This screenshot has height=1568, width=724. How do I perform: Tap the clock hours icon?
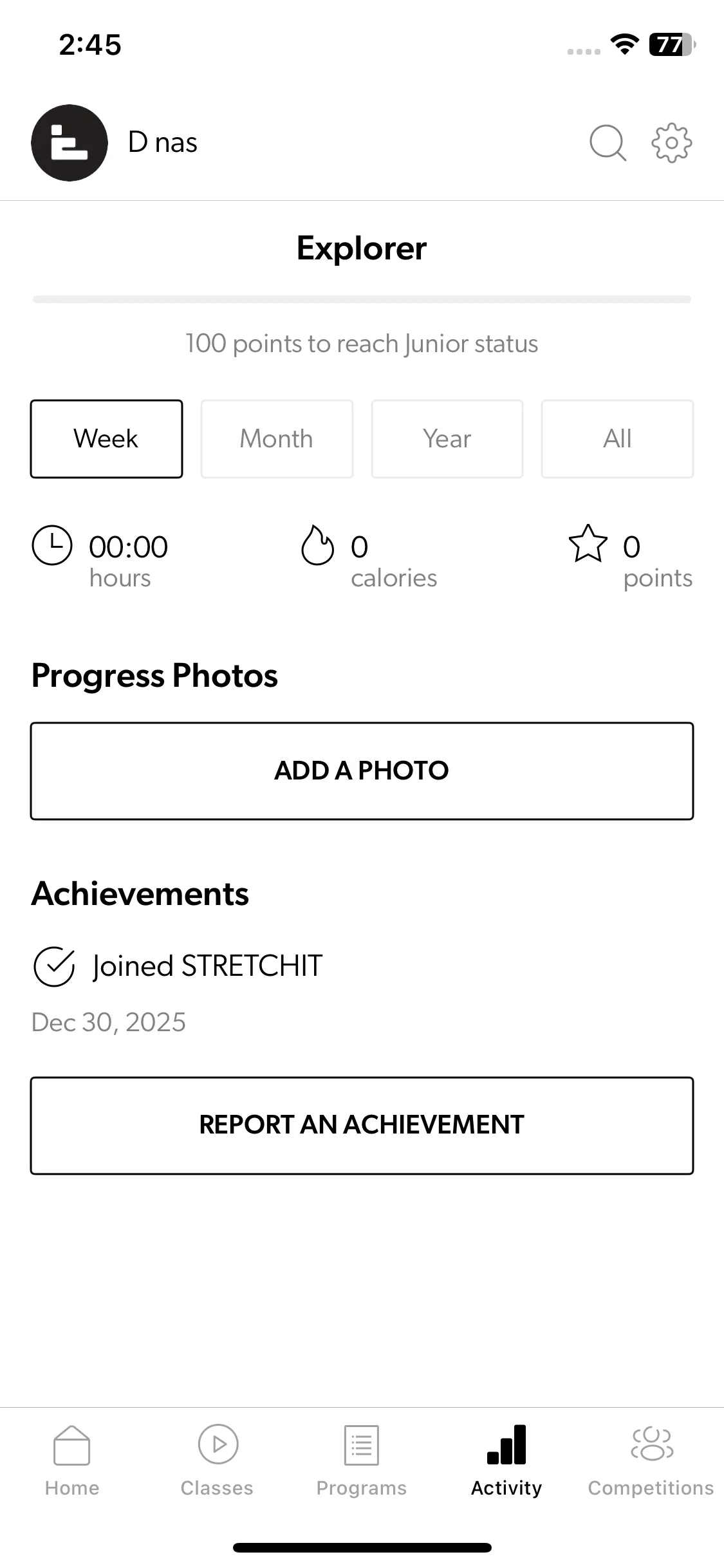[51, 545]
